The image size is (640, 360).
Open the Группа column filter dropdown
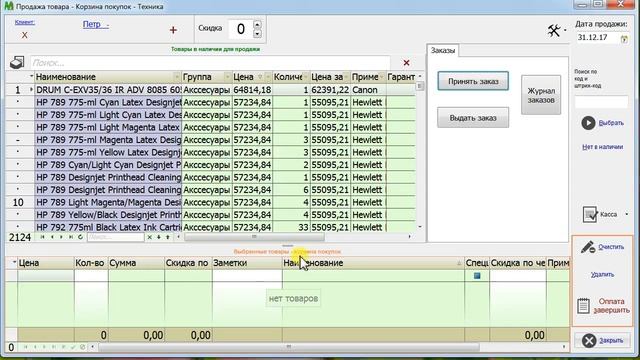[227, 77]
